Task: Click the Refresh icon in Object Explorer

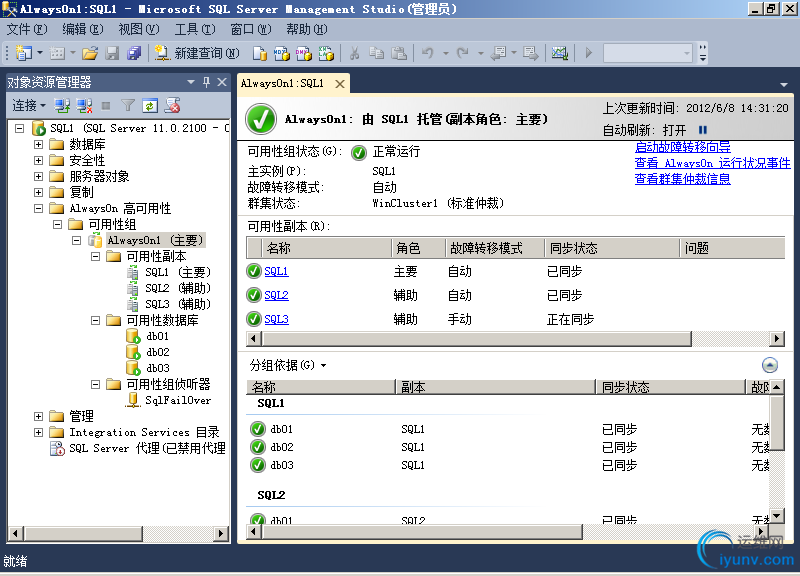Action: click(150, 106)
